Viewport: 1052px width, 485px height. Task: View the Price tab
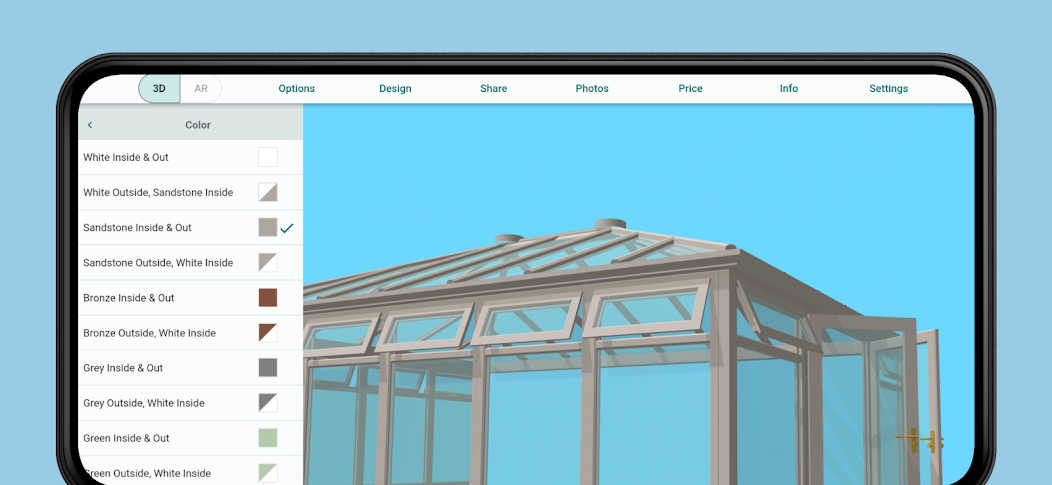690,89
